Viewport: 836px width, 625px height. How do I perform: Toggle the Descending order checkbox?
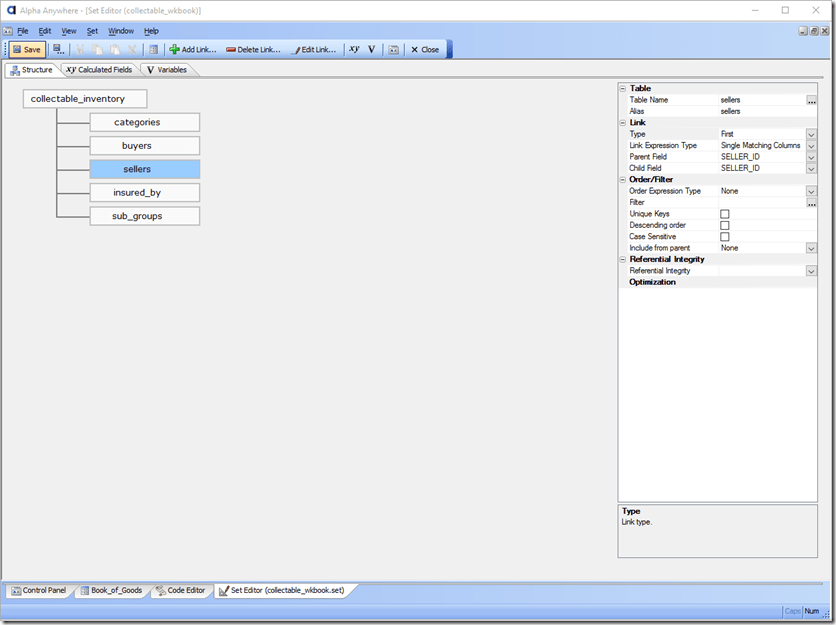[x=725, y=226]
